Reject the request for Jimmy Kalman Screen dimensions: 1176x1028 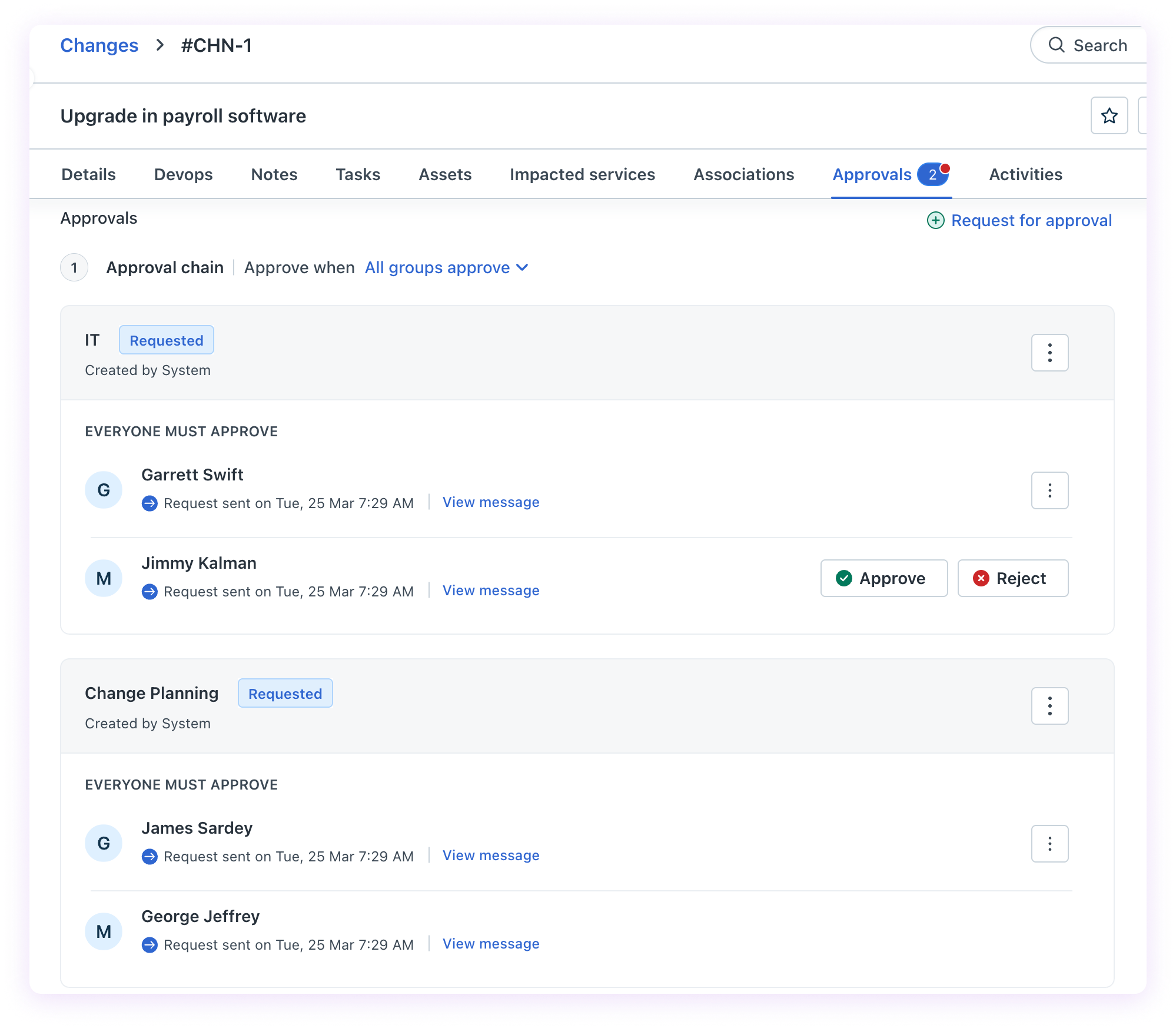click(1012, 578)
